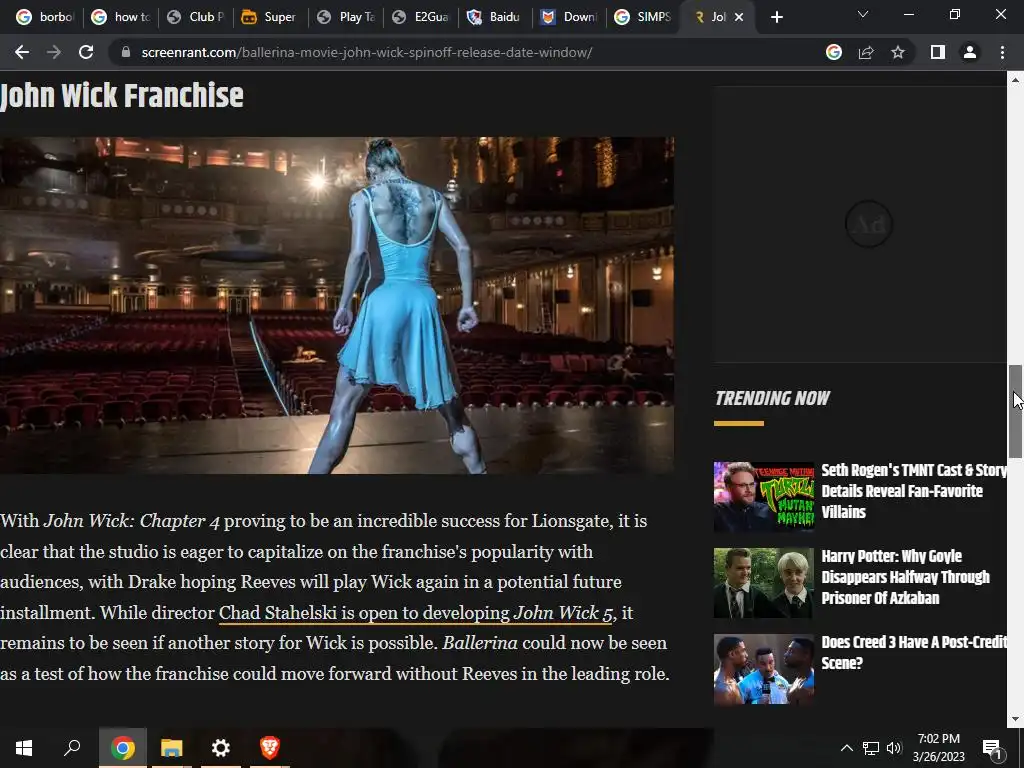Open Chrome three-dot menu
Viewport: 1024px width, 768px height.
coord(1002,52)
